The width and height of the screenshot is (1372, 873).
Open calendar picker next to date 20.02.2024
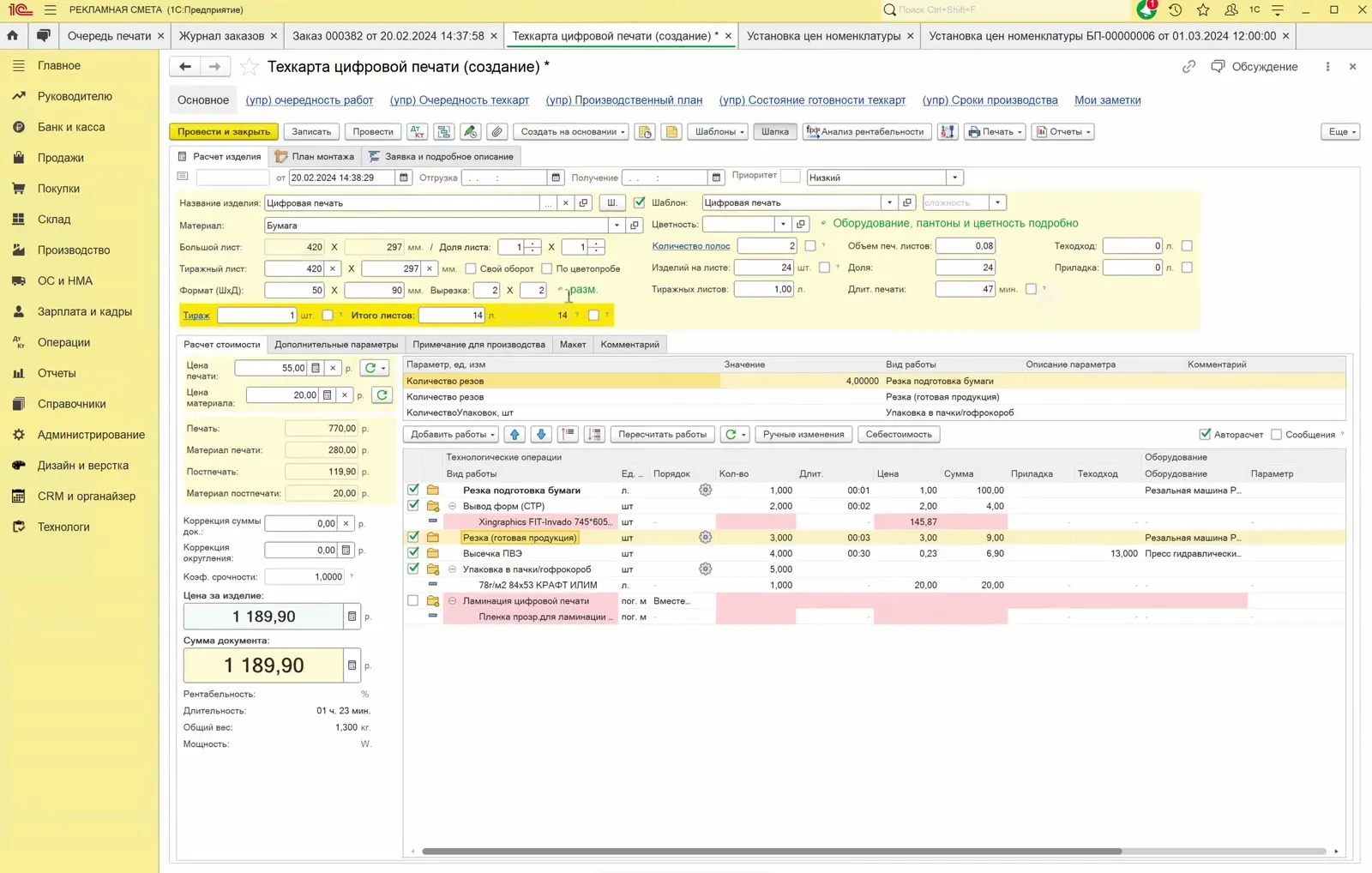[x=404, y=178]
